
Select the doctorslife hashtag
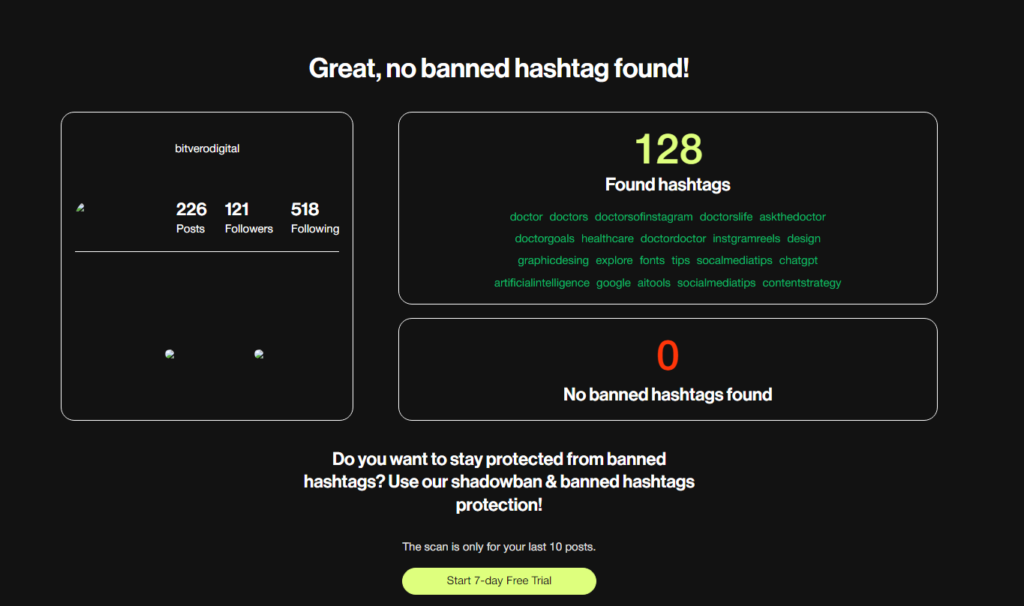(x=726, y=217)
